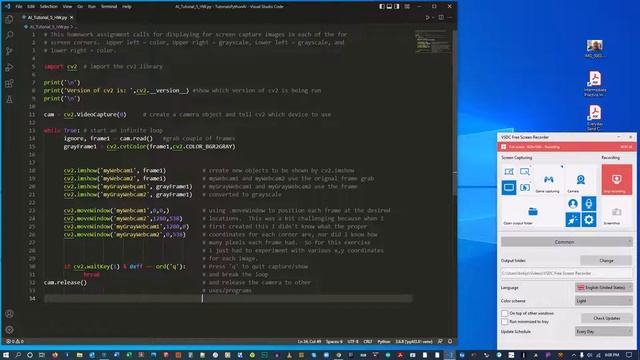Click the Ln, Col status bar entry
640x360 pixels.
pos(309,341)
